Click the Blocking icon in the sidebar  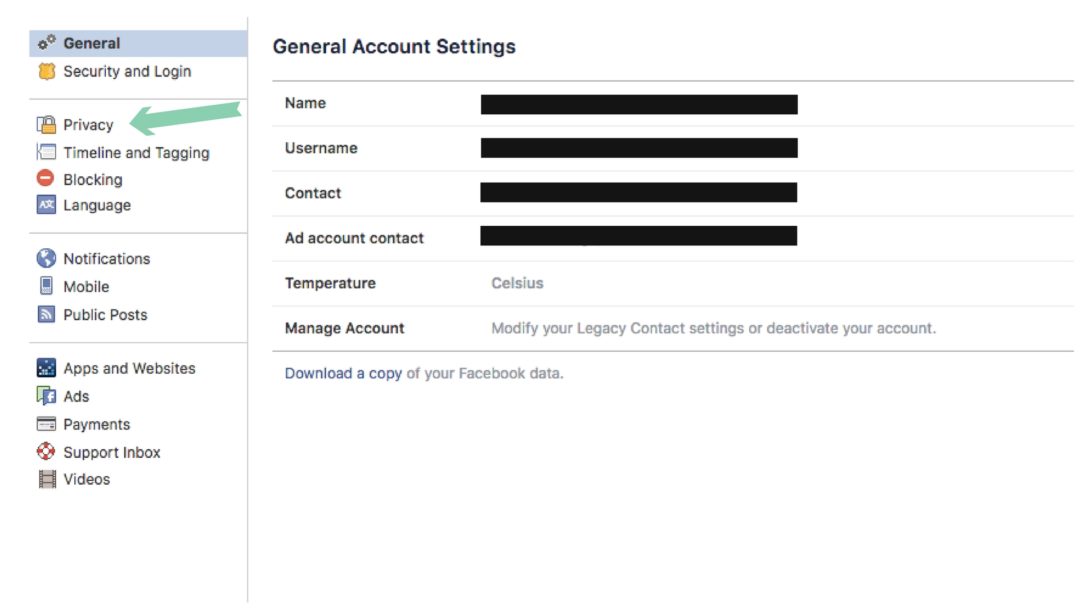(44, 179)
